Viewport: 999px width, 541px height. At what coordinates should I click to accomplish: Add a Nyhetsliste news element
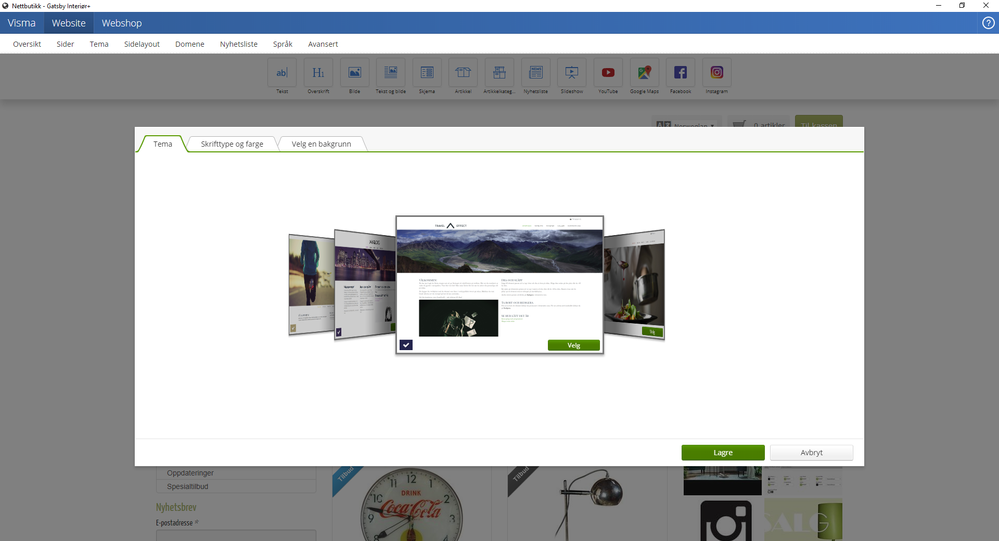pos(536,73)
